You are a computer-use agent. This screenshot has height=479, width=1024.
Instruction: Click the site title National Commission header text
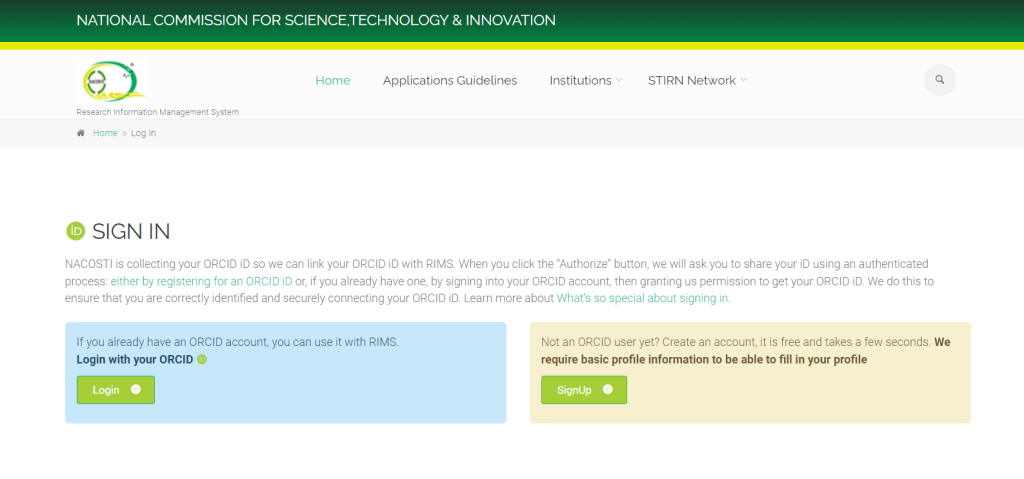pos(316,20)
